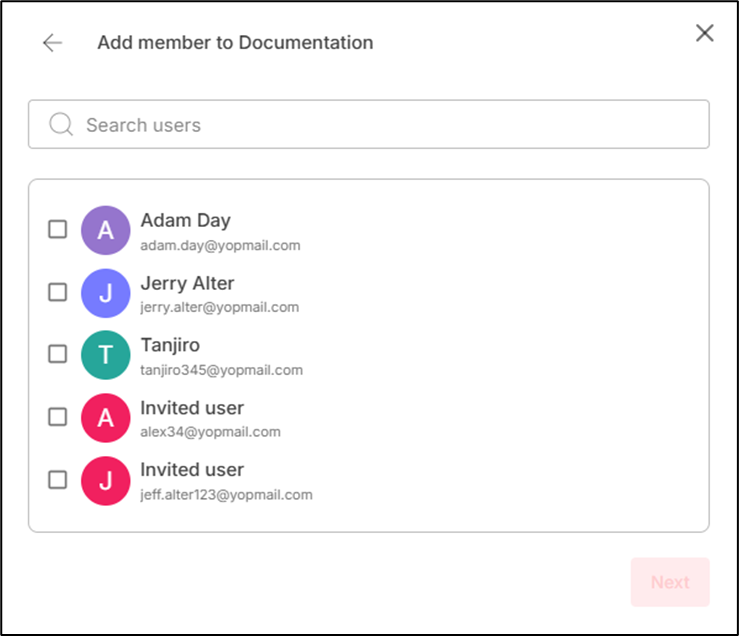Close the Add member dialog
Viewport: 739px width, 636px height.
pyautogui.click(x=704, y=33)
